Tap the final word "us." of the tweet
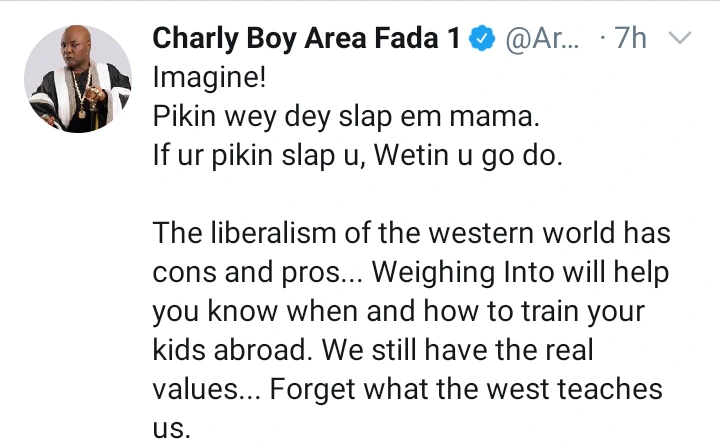This screenshot has width=720, height=442. tap(170, 428)
